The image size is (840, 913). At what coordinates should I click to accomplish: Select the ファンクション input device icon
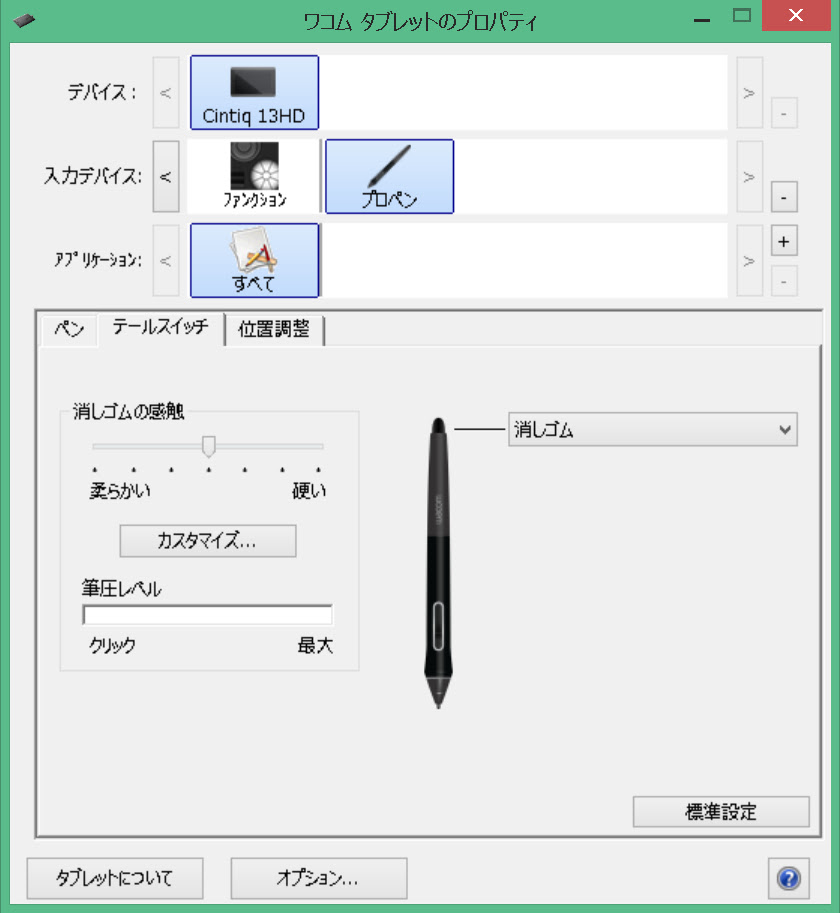254,176
